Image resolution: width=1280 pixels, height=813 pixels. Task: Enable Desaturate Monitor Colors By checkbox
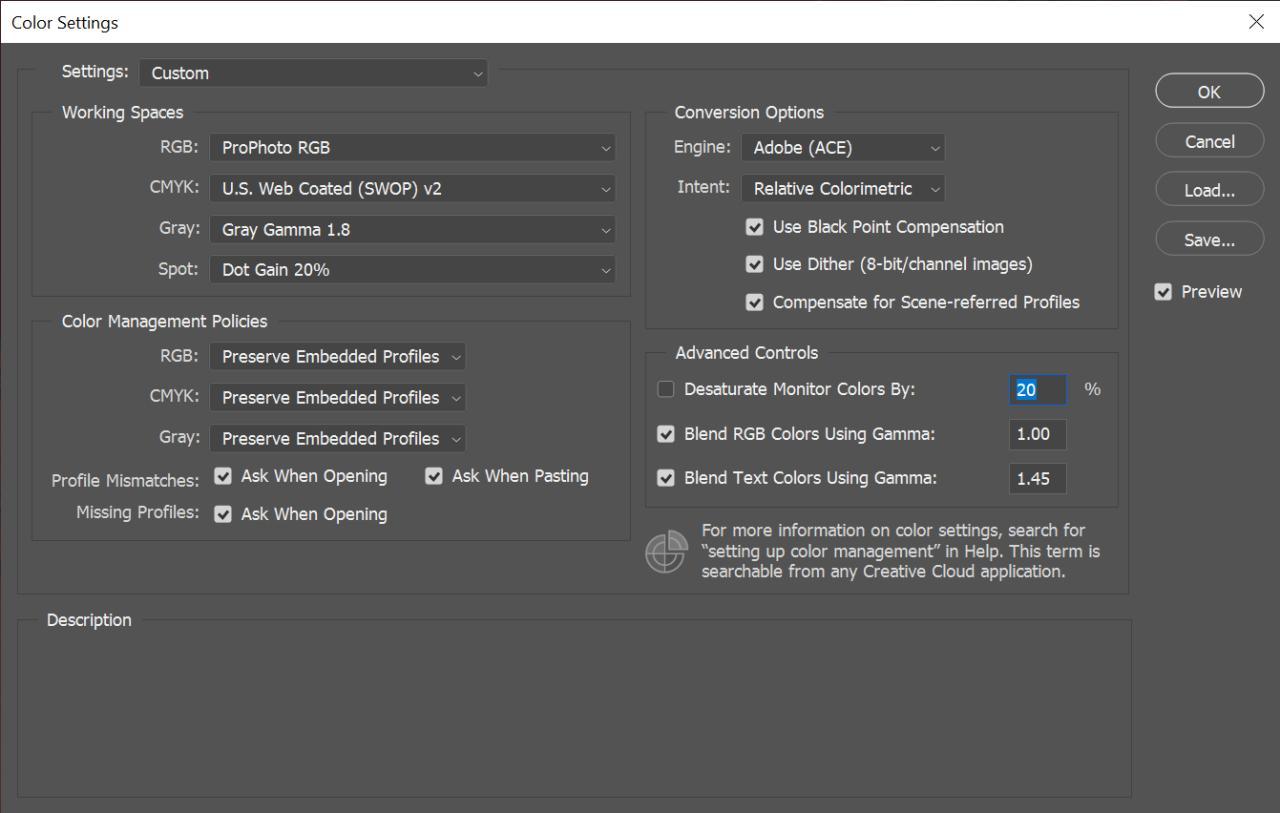(666, 390)
